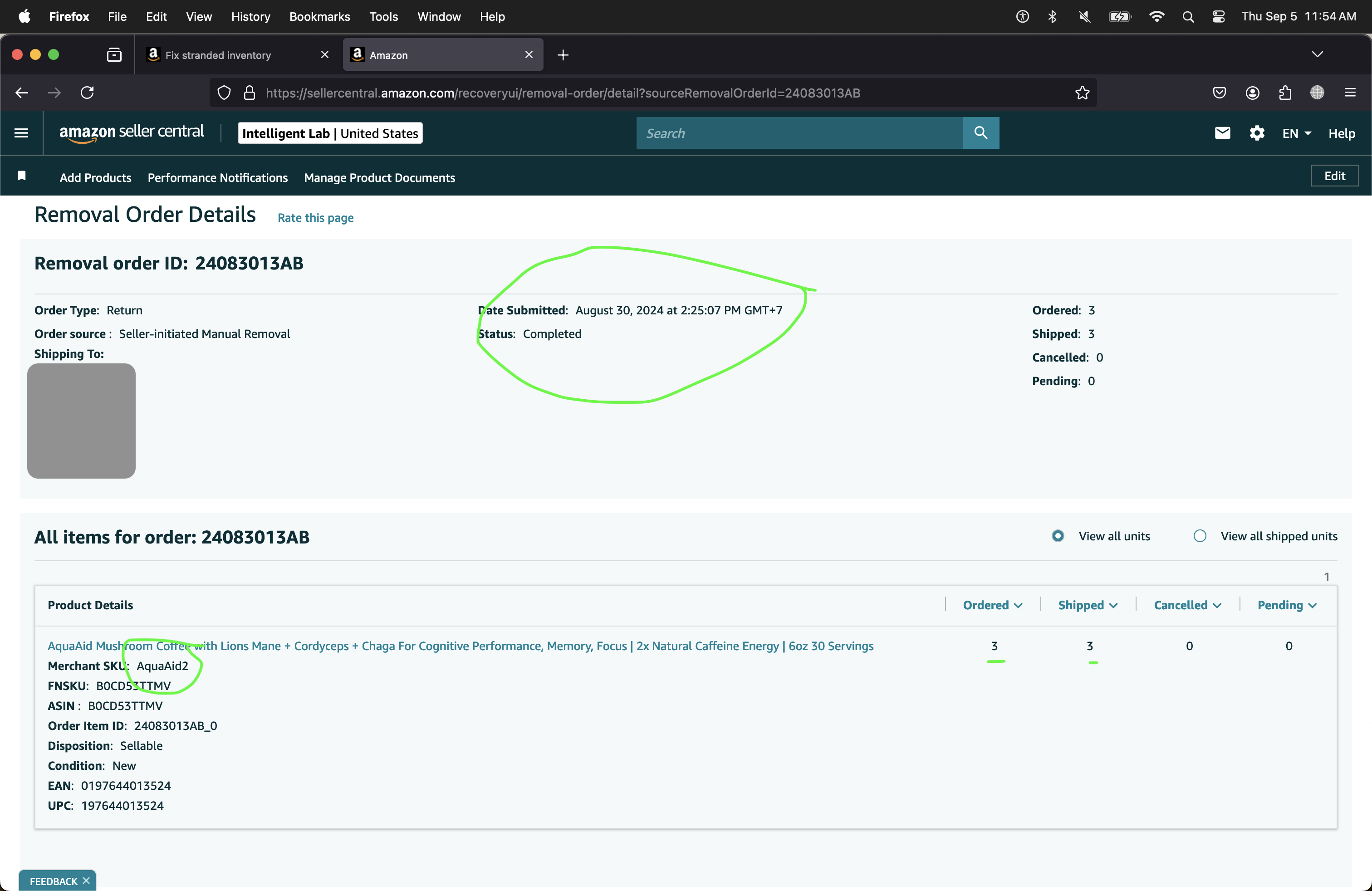The height and width of the screenshot is (891, 1372).
Task: Click the FEEDBACK button
Action: tap(53, 881)
